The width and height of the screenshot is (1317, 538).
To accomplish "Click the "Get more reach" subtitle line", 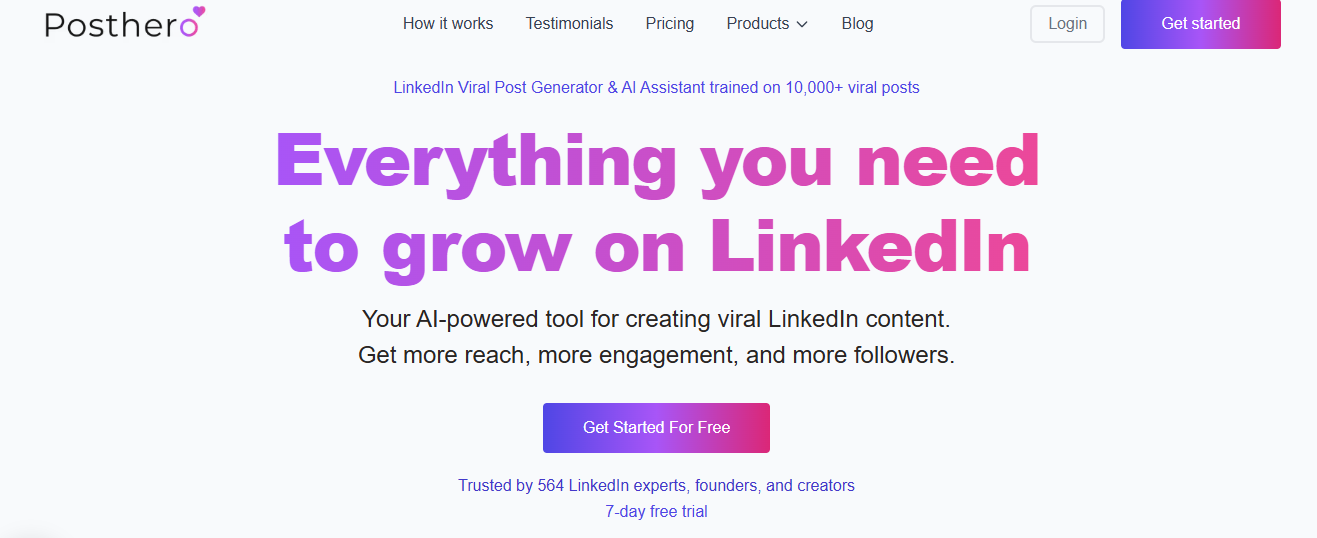I will [x=656, y=355].
